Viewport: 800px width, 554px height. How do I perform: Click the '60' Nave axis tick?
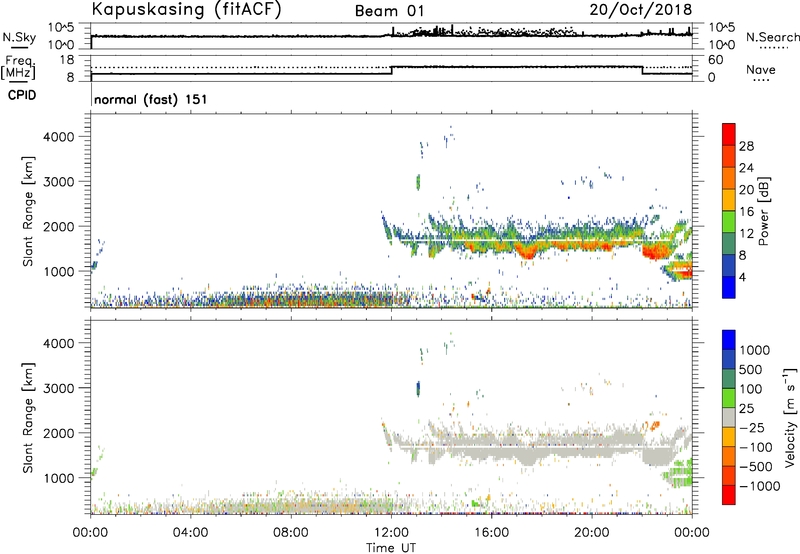715,60
